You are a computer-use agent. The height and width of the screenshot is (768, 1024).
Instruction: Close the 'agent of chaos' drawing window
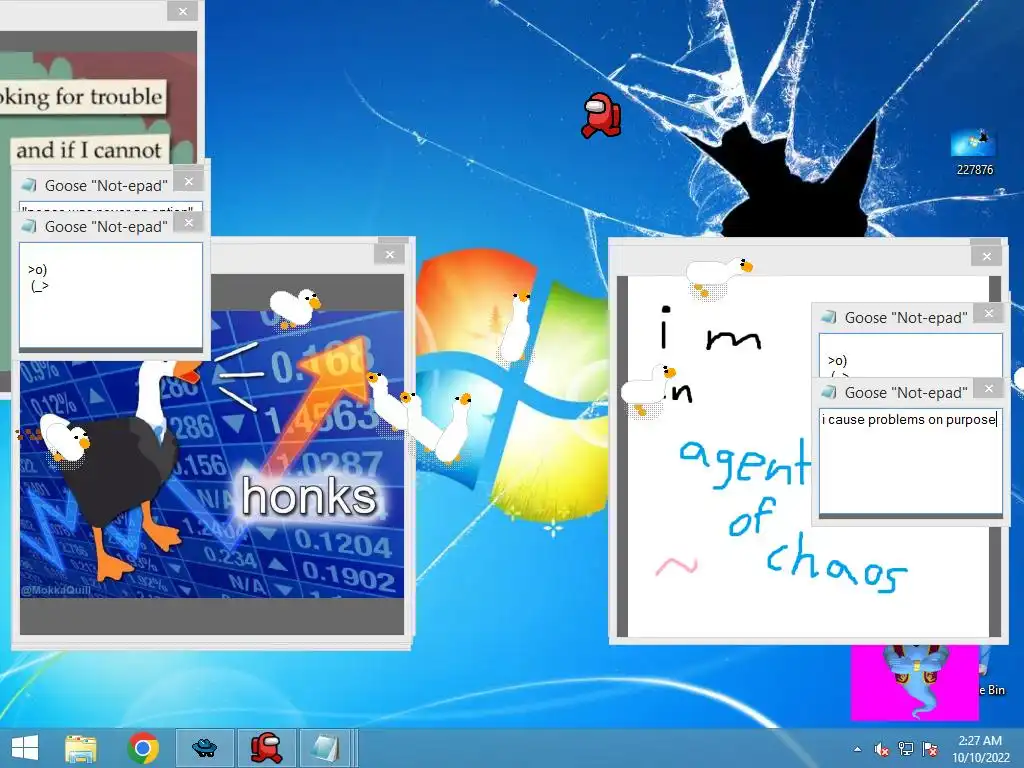(x=987, y=257)
